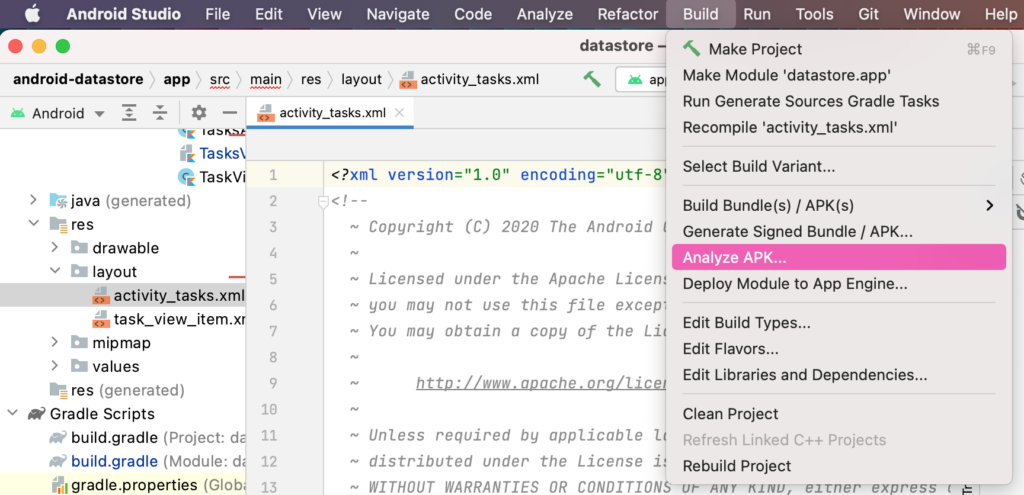1024x495 pixels.
Task: Select task_view_item.xml in project tree
Action: coord(168,319)
